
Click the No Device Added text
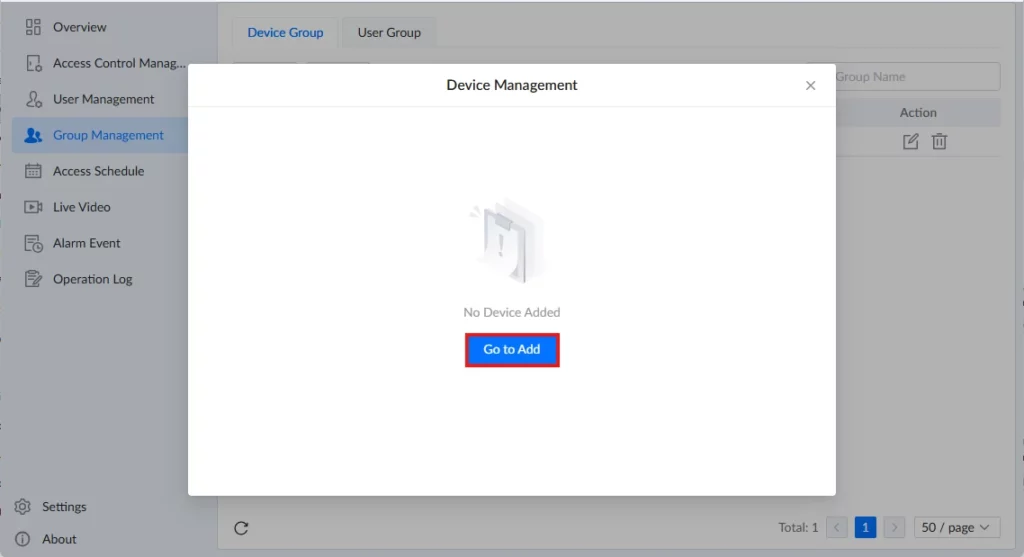pos(512,312)
